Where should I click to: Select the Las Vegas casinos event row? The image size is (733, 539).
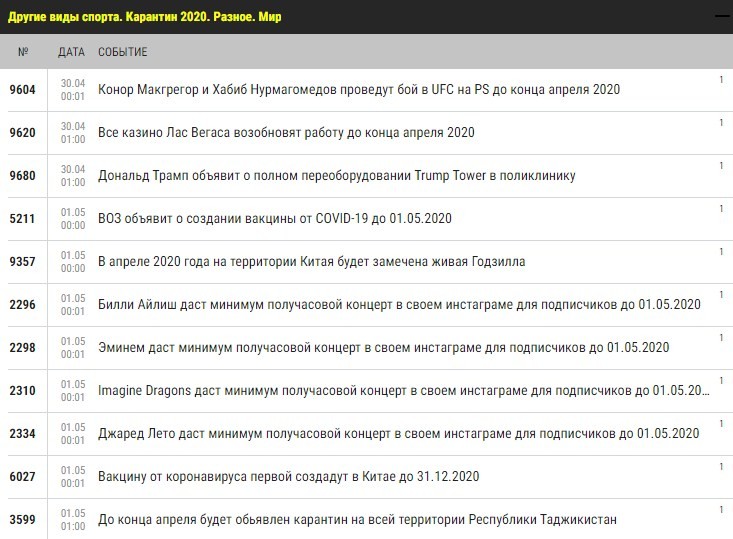(286, 132)
